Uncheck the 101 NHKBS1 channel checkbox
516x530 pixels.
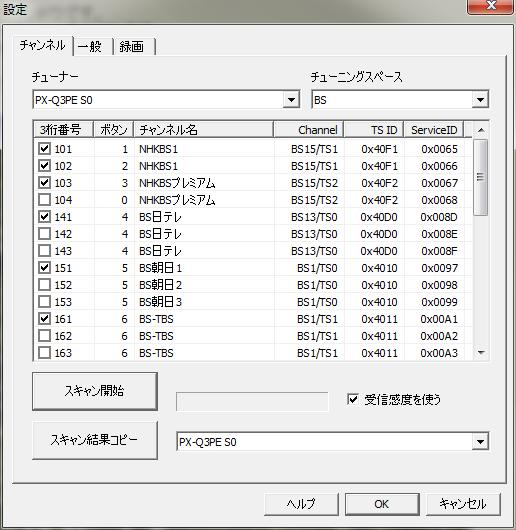(x=44, y=149)
